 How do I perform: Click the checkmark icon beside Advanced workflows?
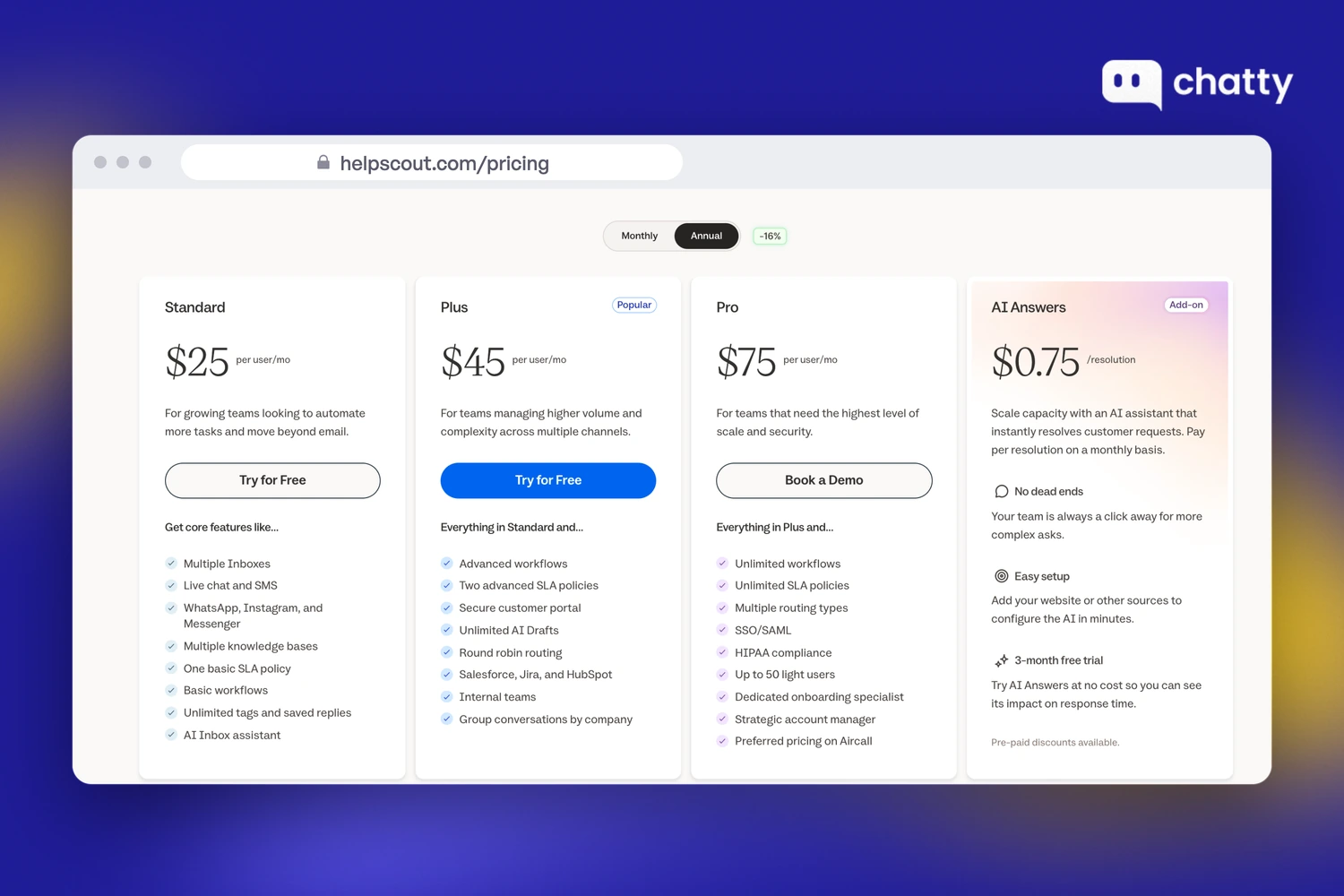[446, 564]
